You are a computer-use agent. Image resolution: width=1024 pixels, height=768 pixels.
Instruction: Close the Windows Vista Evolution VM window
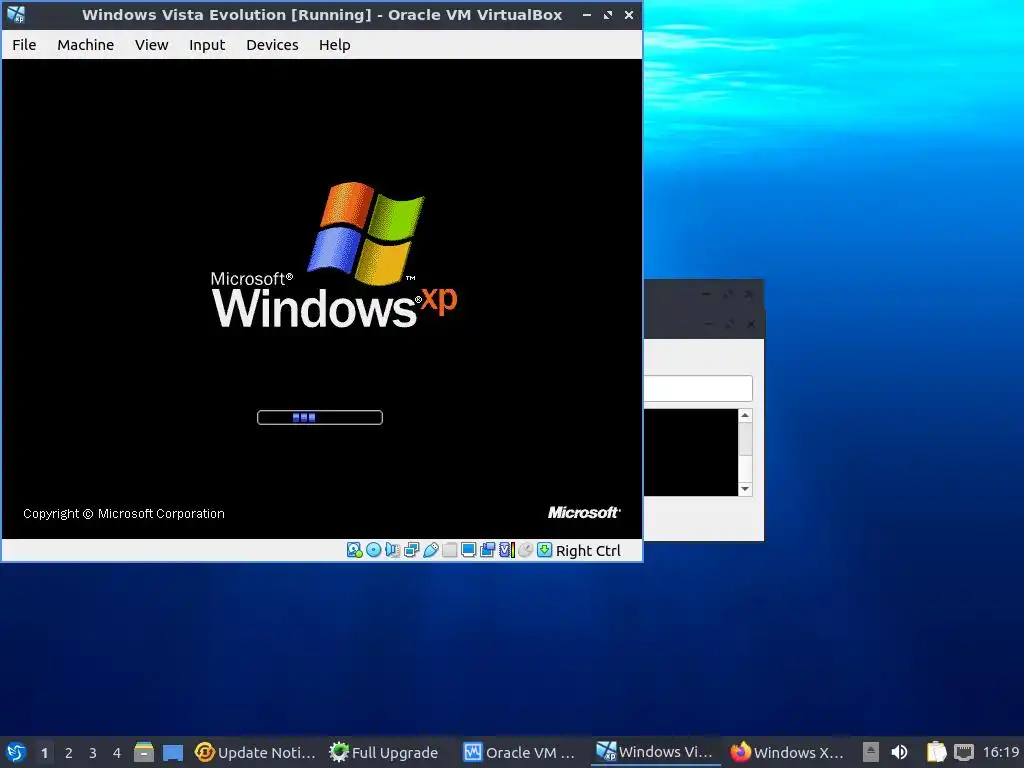[x=629, y=14]
